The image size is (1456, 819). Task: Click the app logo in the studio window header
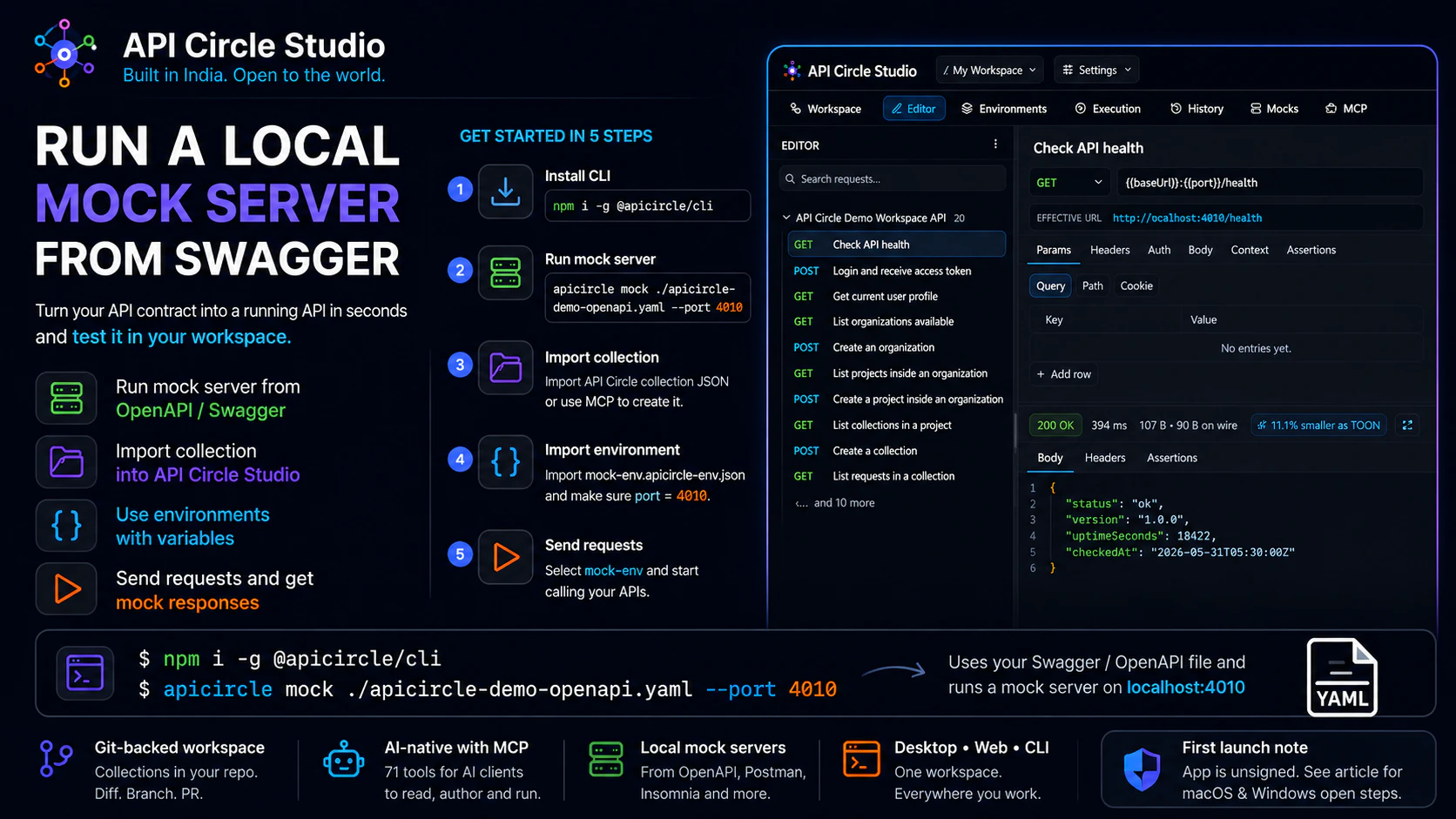(x=792, y=70)
